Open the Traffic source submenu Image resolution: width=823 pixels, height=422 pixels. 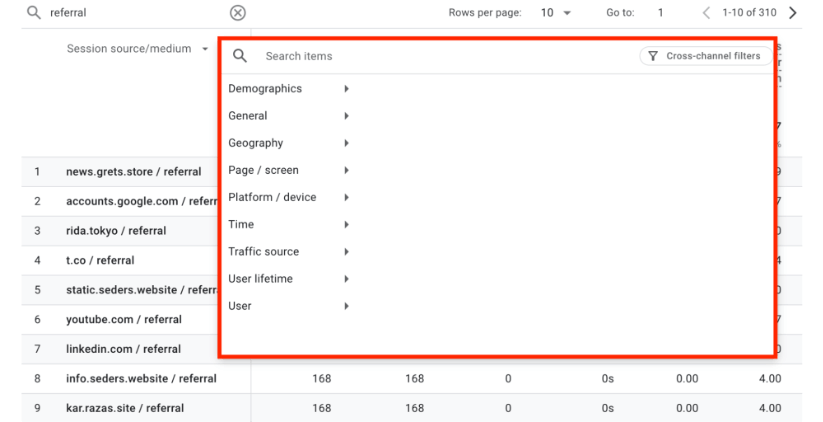(288, 251)
